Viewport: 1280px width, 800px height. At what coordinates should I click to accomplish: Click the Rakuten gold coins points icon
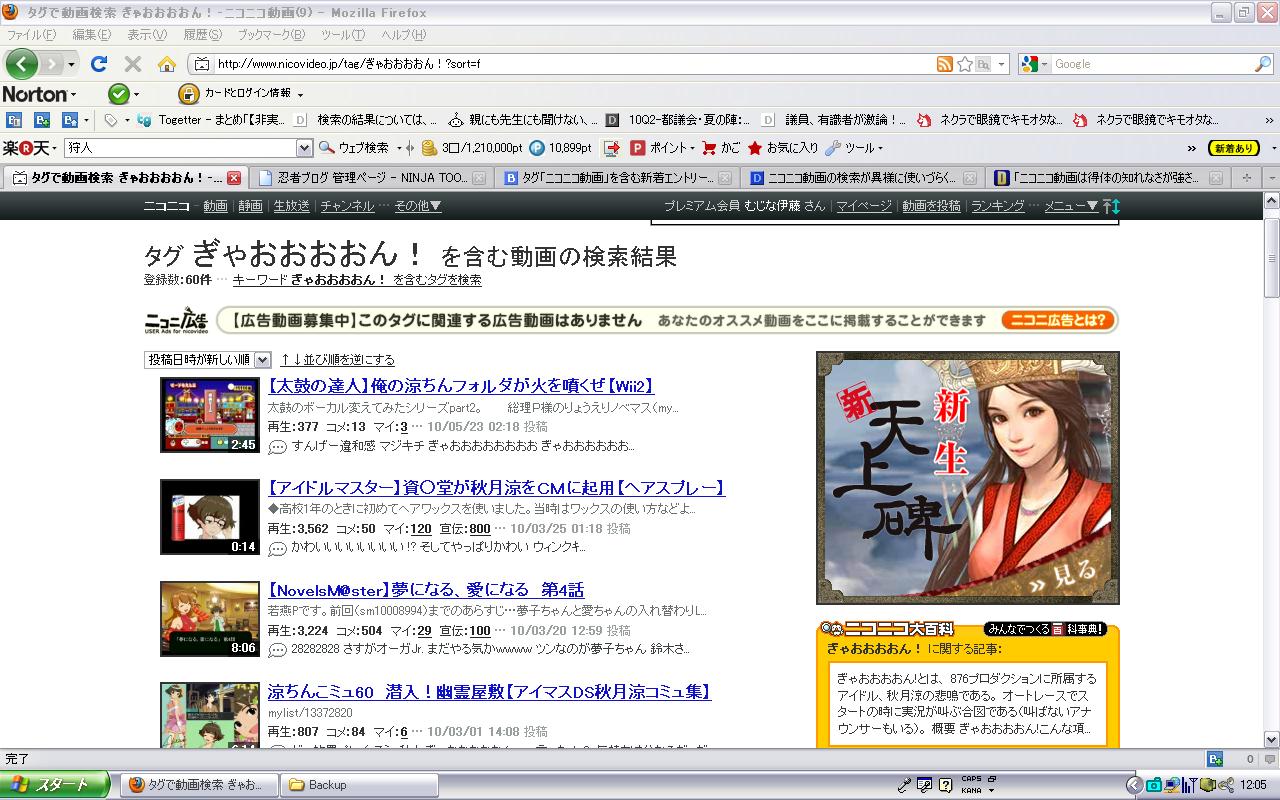point(429,148)
